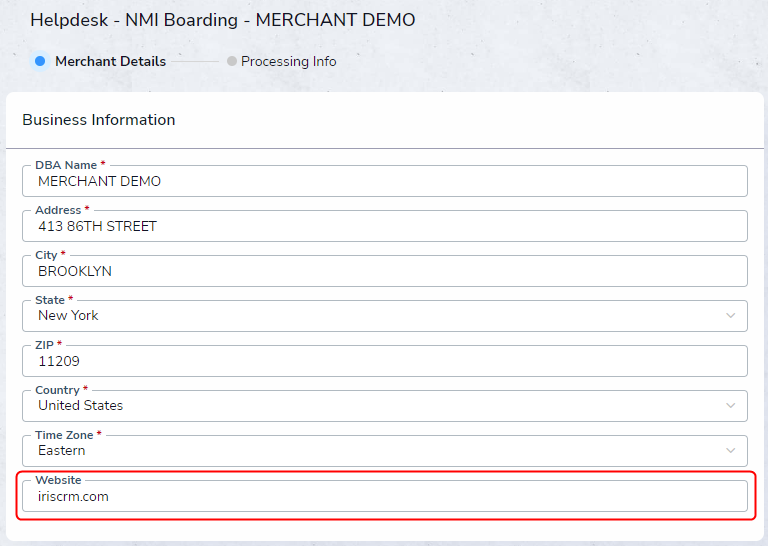Screen dimensions: 768x546
Task: Click the Address field label
Action: tap(58, 210)
